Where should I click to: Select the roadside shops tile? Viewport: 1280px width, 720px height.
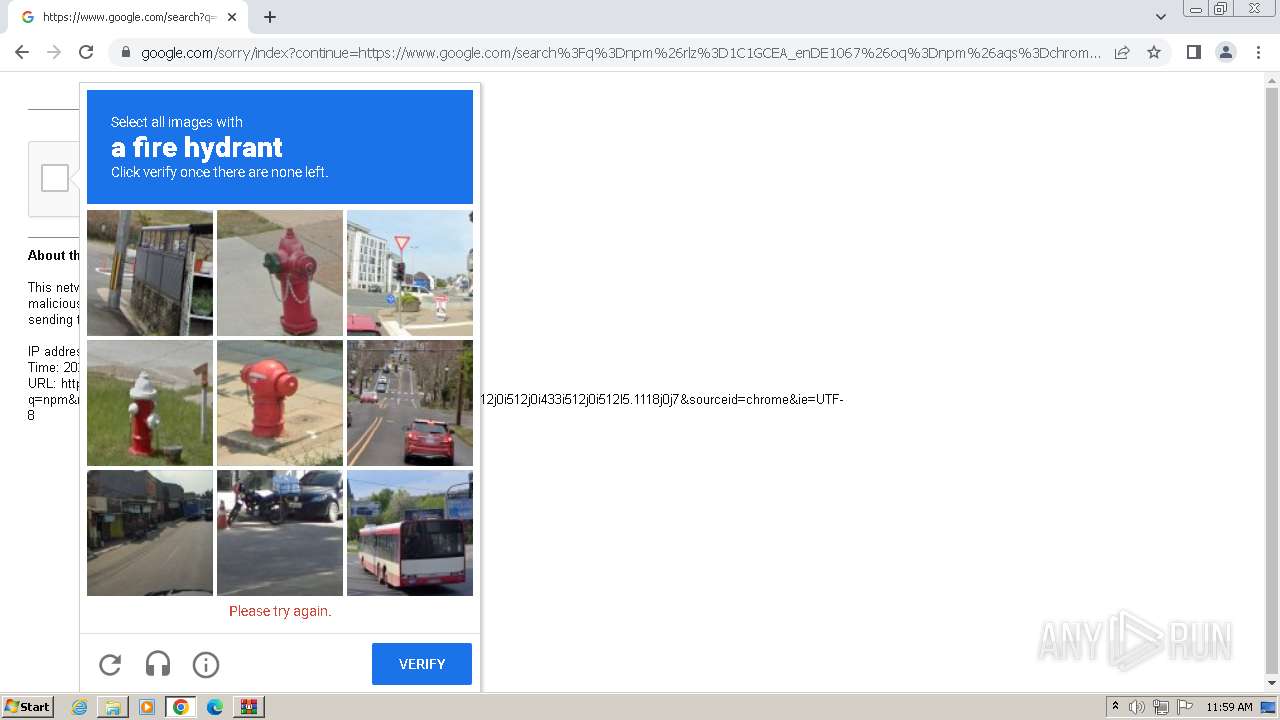(x=150, y=533)
